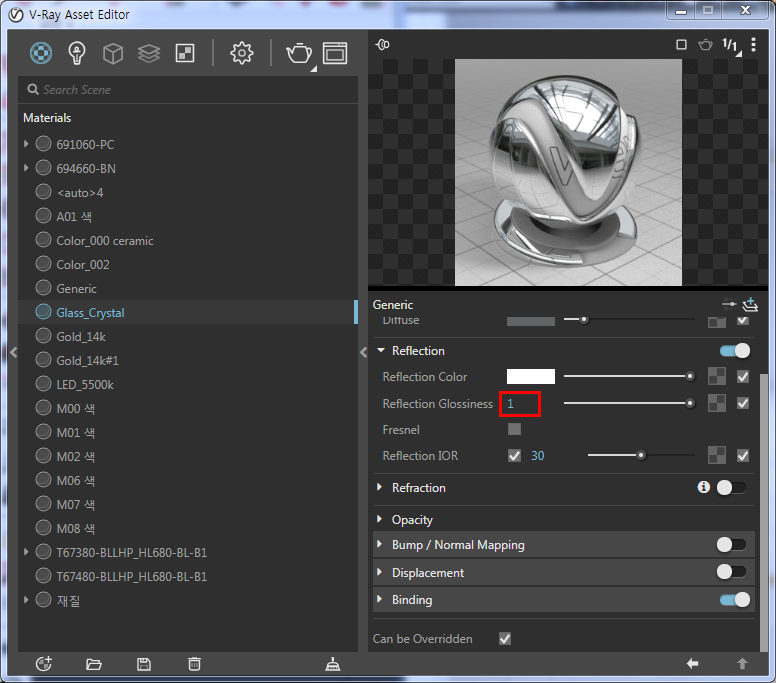Viewport: 776px width, 683px height.
Task: Start render with the teapot icon
Action: (299, 53)
